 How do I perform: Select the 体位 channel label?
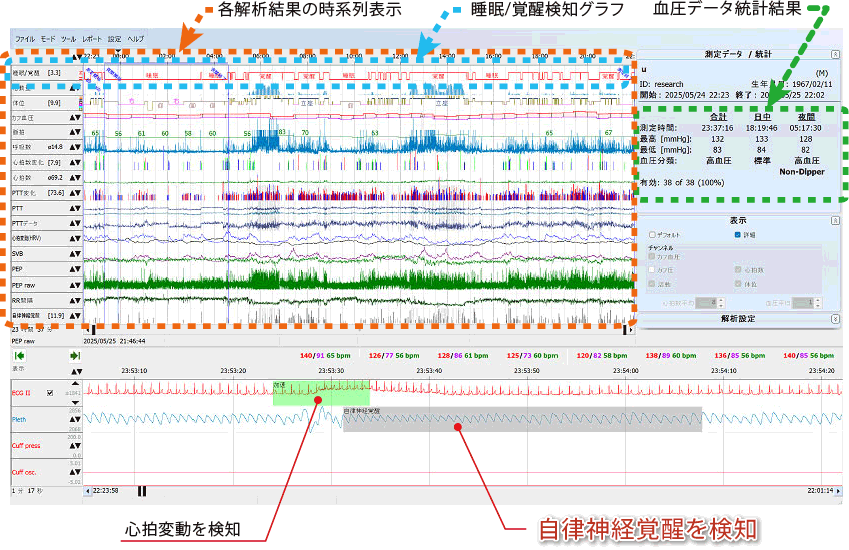click(x=21, y=102)
